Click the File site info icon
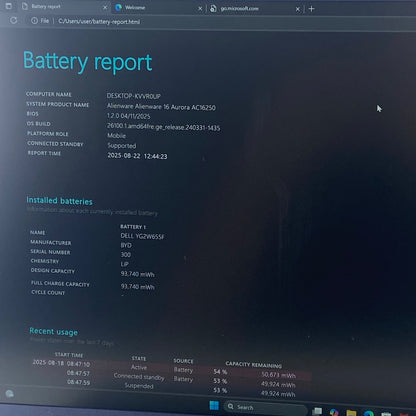 click(34, 21)
